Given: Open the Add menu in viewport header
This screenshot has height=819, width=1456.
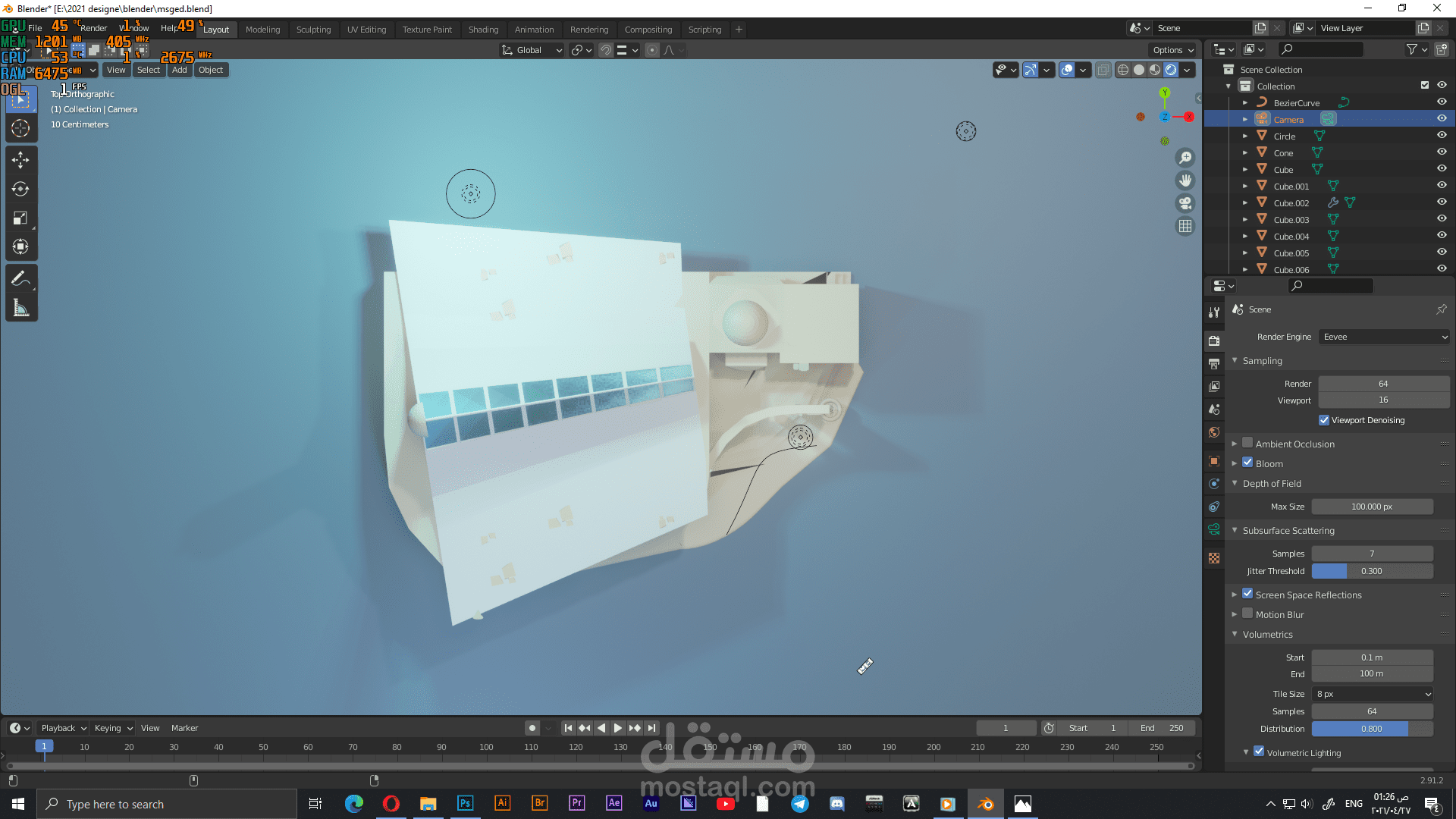Looking at the screenshot, I should click(179, 70).
